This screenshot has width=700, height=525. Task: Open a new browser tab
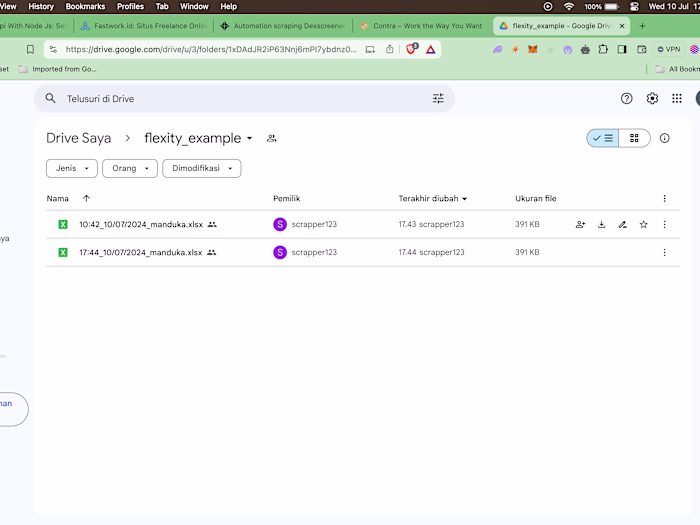pos(642,26)
